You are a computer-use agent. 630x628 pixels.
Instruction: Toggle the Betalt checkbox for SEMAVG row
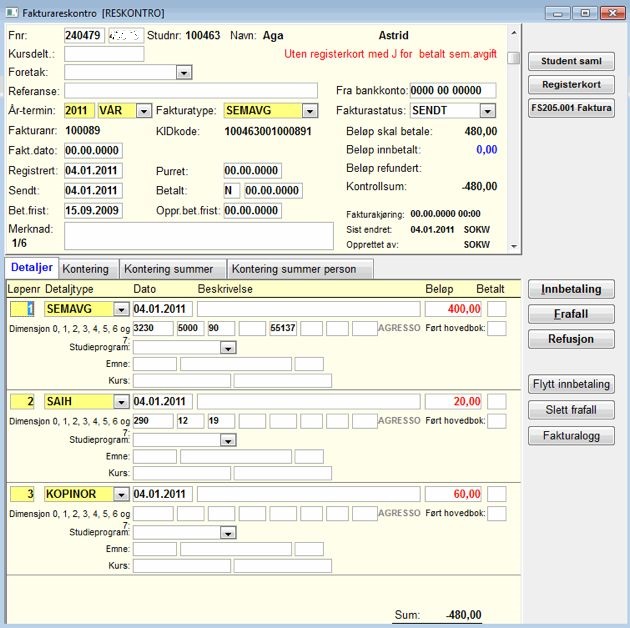tap(497, 309)
